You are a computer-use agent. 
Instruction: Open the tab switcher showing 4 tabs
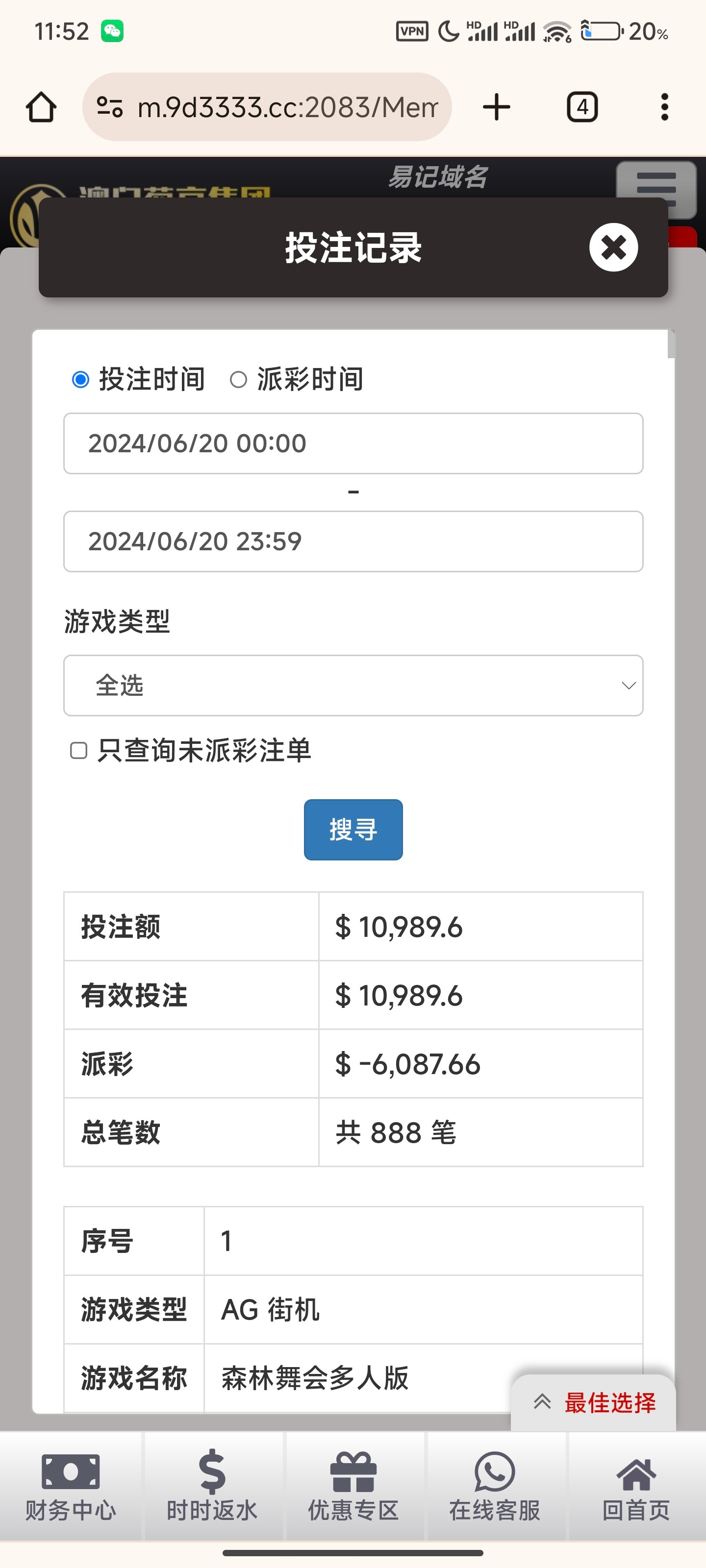pyautogui.click(x=582, y=107)
